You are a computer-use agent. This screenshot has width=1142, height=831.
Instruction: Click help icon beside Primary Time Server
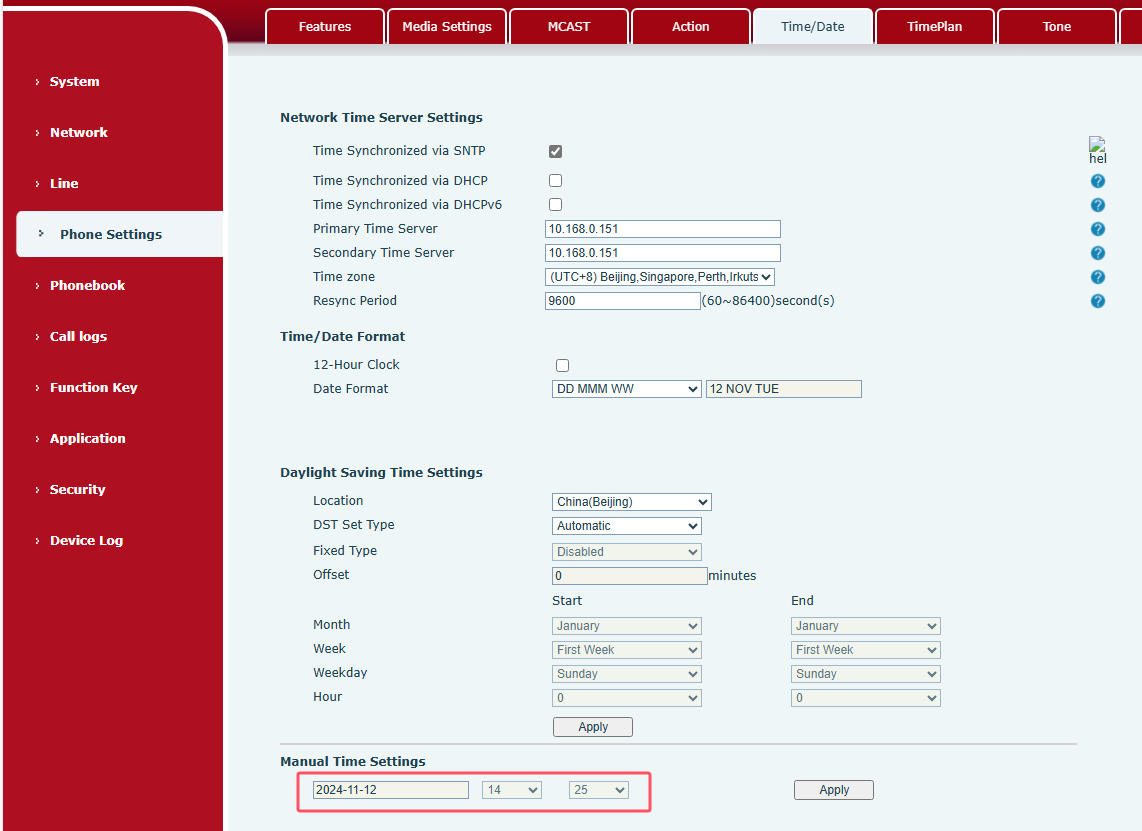pyautogui.click(x=1097, y=229)
